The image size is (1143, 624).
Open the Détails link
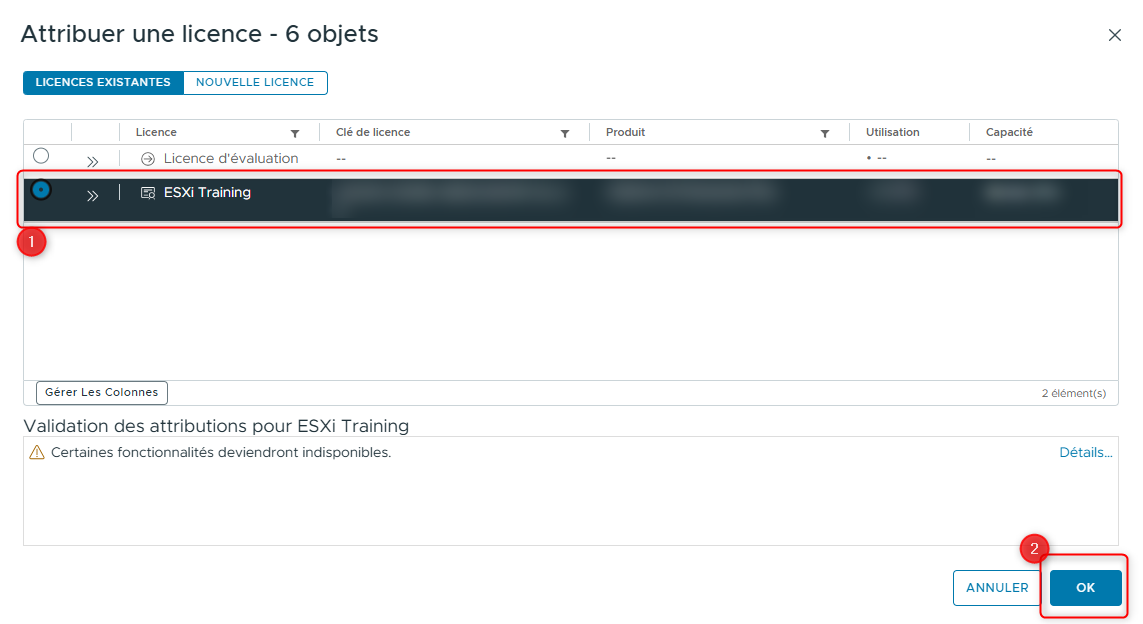point(1085,453)
